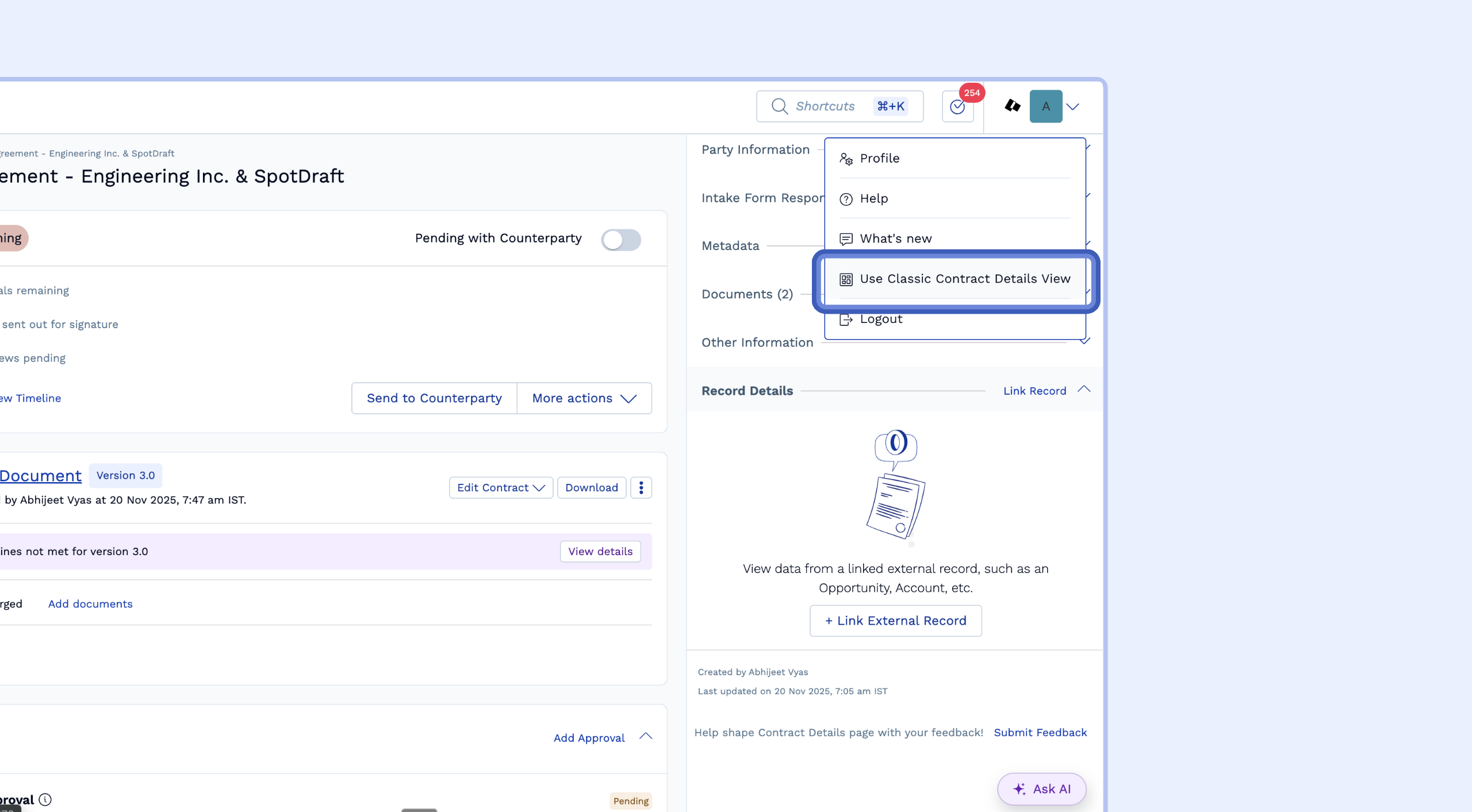Open the Edit Contract dropdown
The image size is (1472, 812).
(x=500, y=487)
